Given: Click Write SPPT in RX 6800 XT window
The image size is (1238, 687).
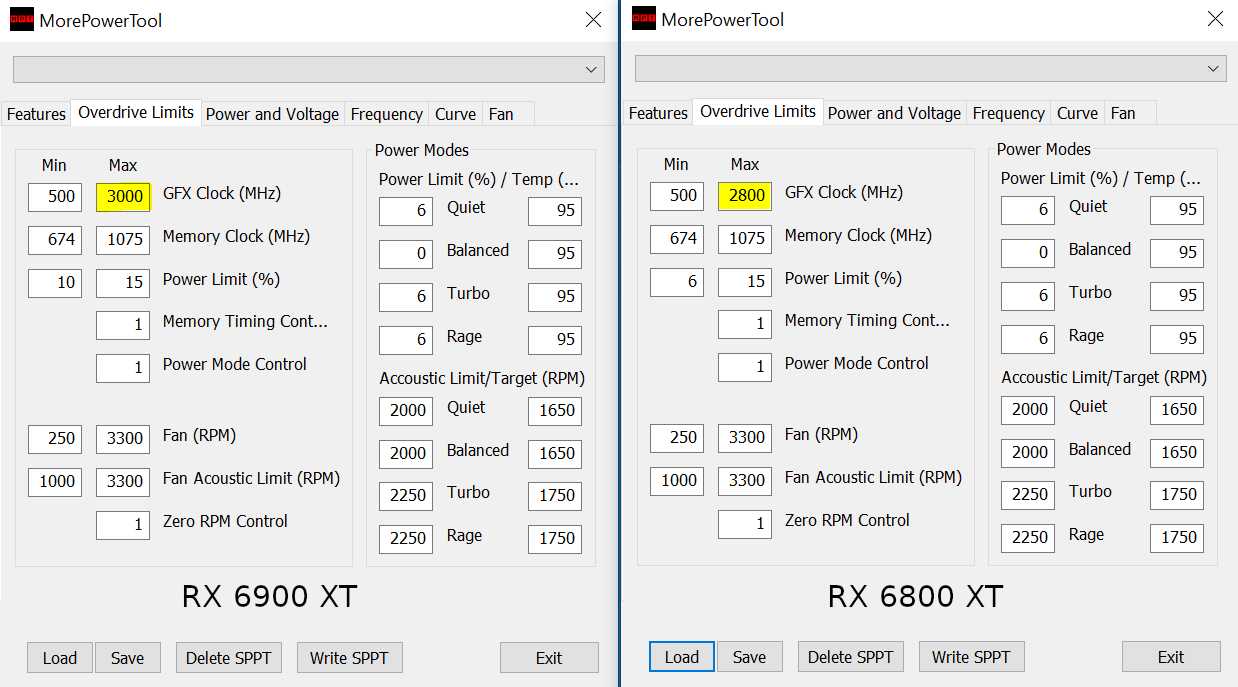Looking at the screenshot, I should [972, 657].
